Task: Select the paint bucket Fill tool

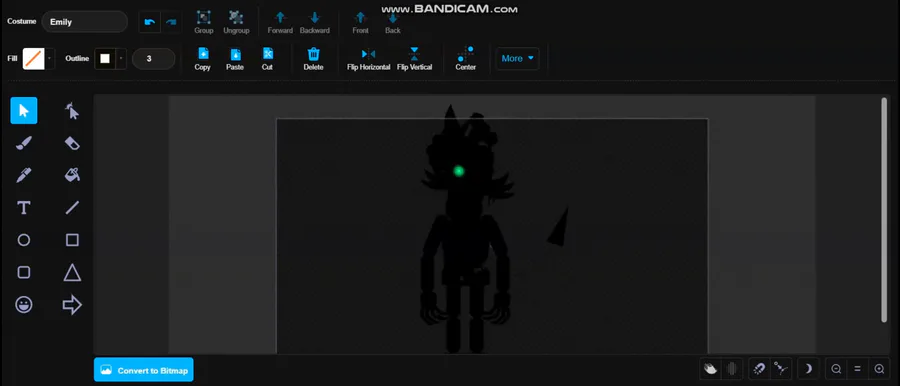Action: point(72,175)
